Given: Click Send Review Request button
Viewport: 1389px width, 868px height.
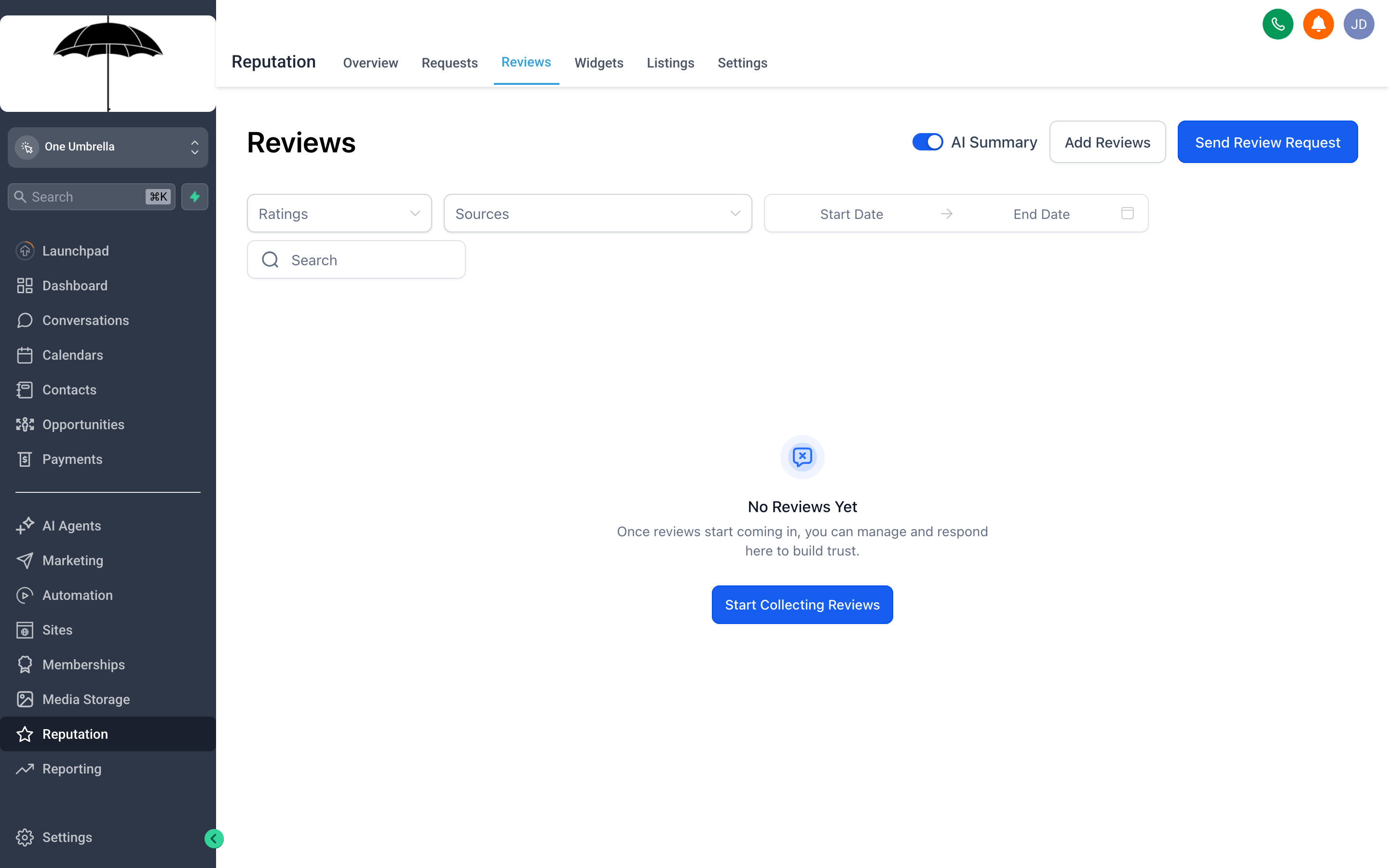Looking at the screenshot, I should 1267,142.
